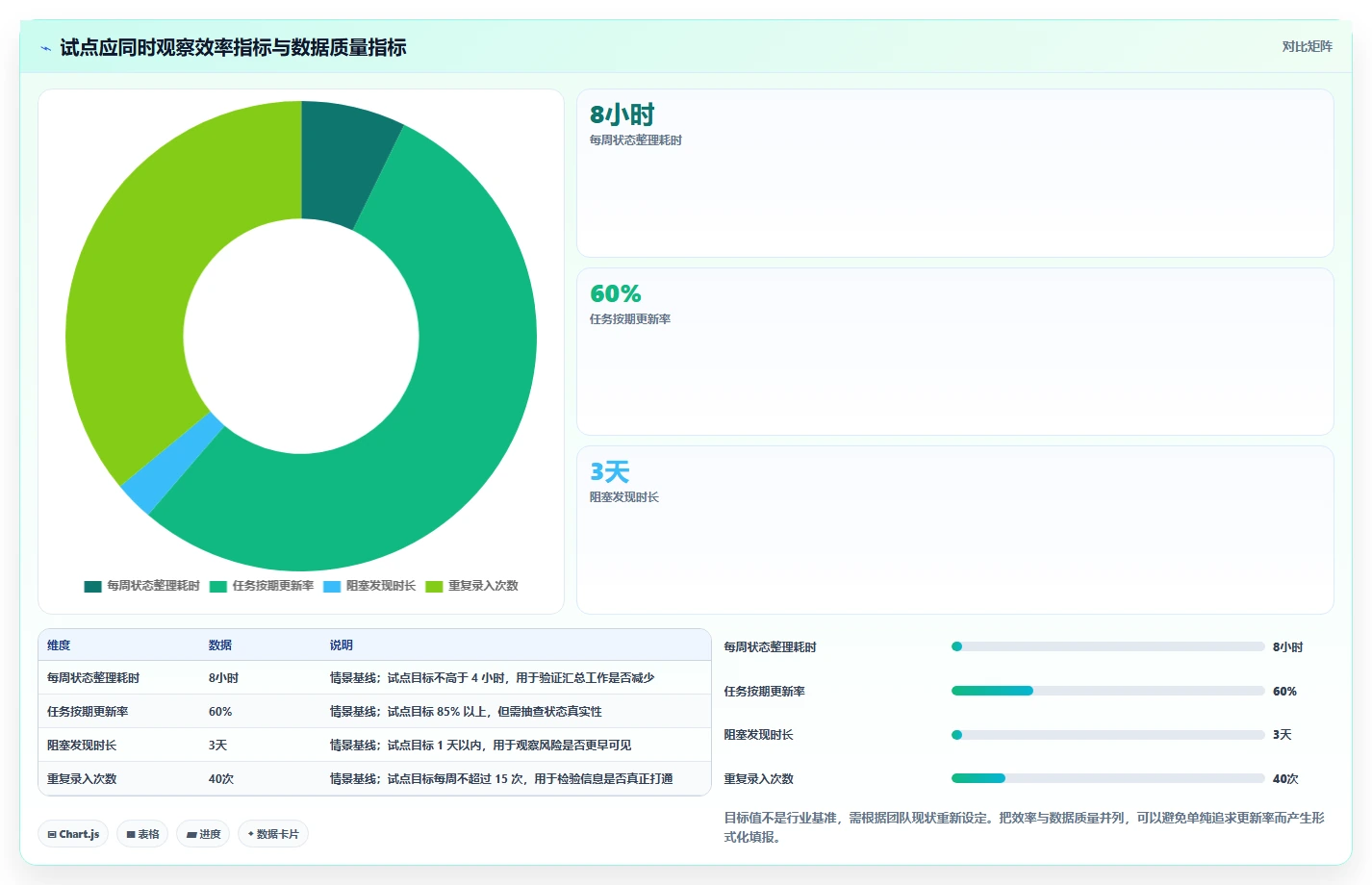Click the 进度 tag chip
This screenshot has height=885, width=1372.
(x=203, y=834)
